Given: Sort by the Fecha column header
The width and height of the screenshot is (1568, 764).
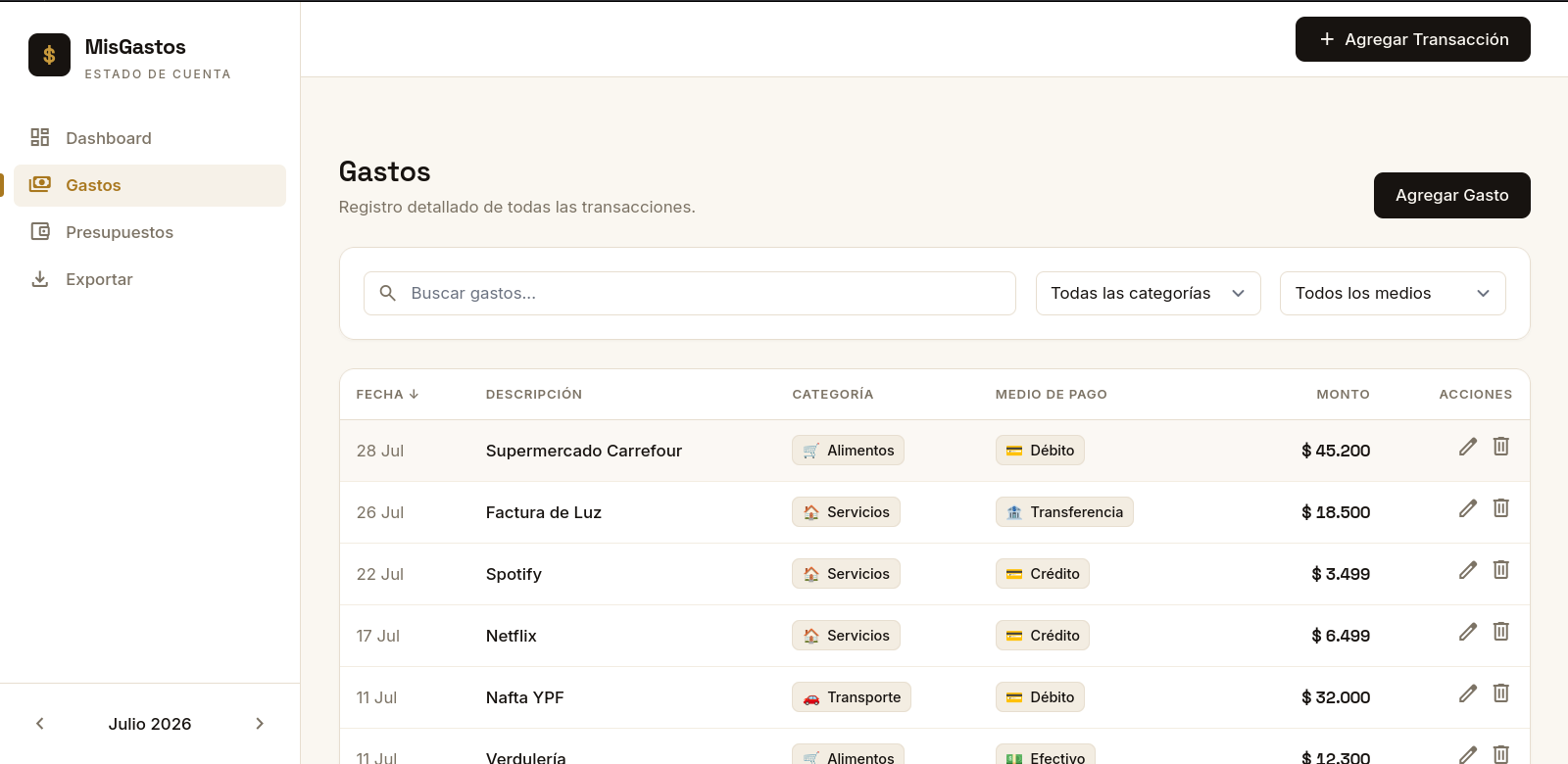Looking at the screenshot, I should (x=387, y=394).
